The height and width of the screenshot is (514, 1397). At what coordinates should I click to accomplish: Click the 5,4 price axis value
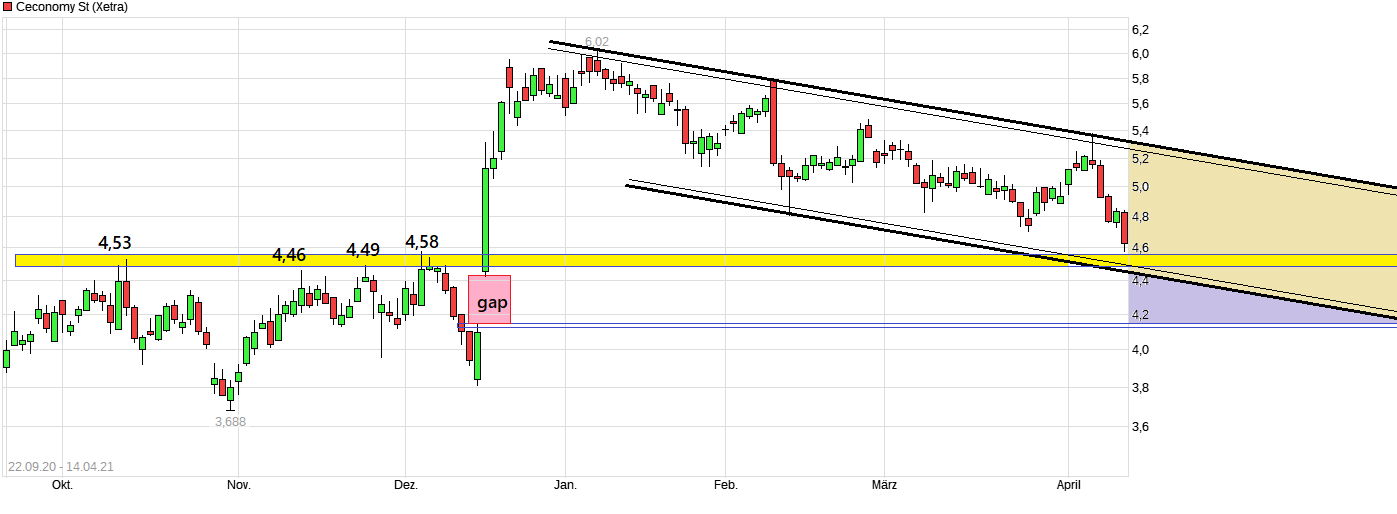point(1140,131)
